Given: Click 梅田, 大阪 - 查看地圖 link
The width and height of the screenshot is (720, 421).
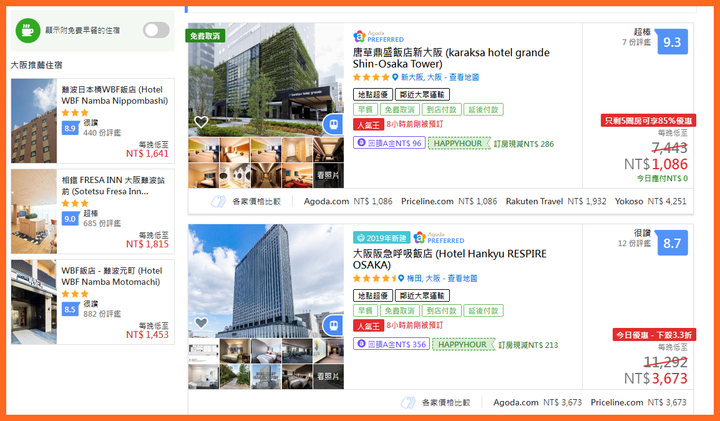Looking at the screenshot, I should (x=442, y=278).
